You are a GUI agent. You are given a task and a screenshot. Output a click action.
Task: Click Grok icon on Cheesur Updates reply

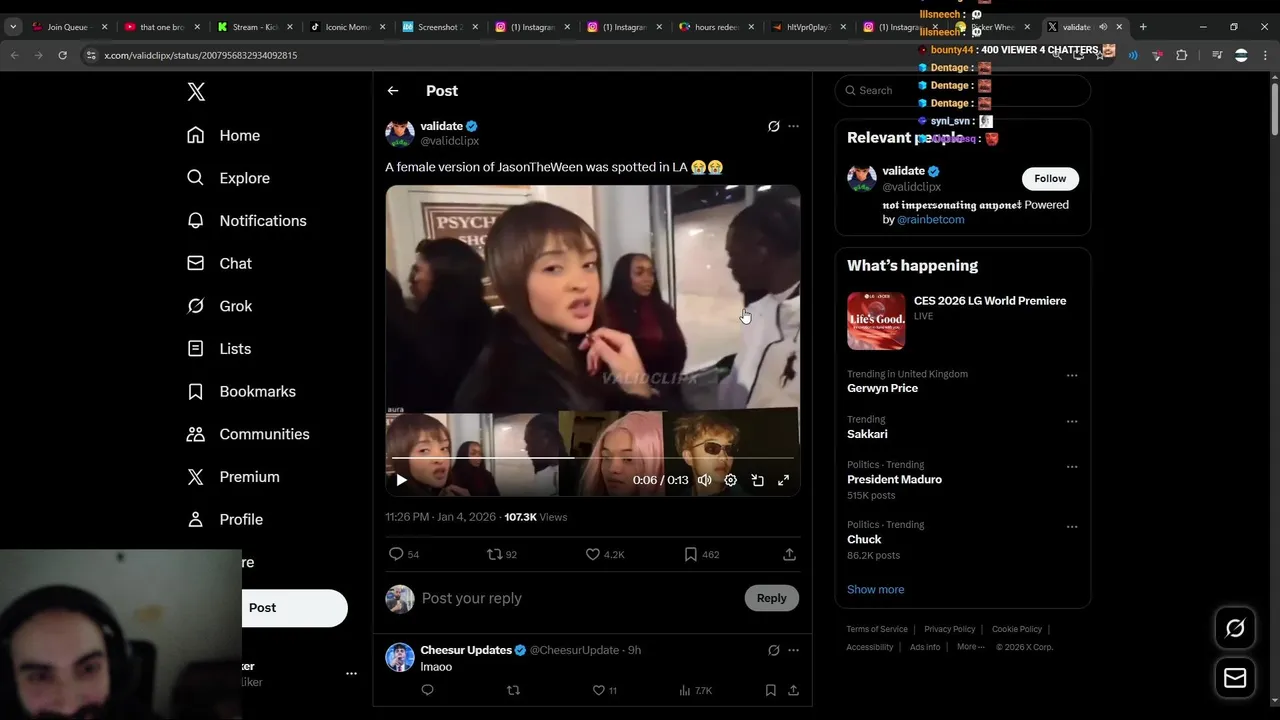point(773,650)
